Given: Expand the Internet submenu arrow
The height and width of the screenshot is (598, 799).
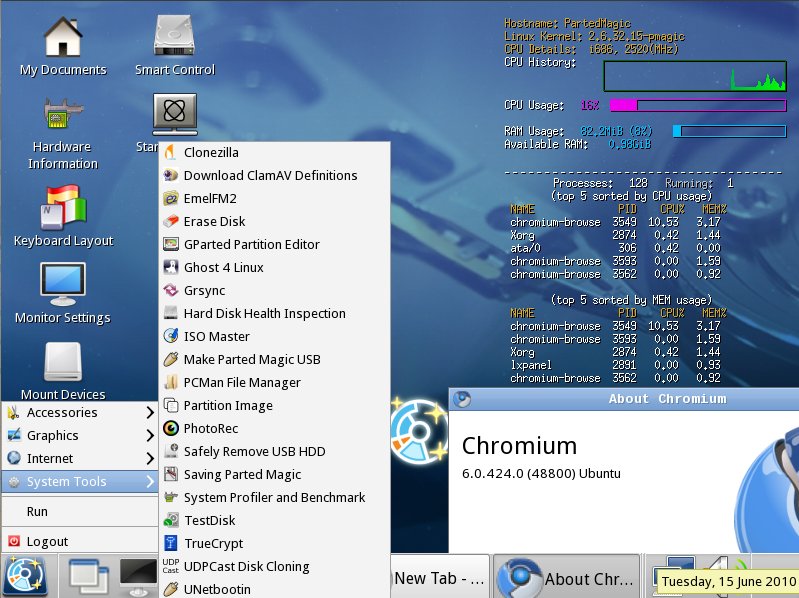Looking at the screenshot, I should click(x=150, y=458).
